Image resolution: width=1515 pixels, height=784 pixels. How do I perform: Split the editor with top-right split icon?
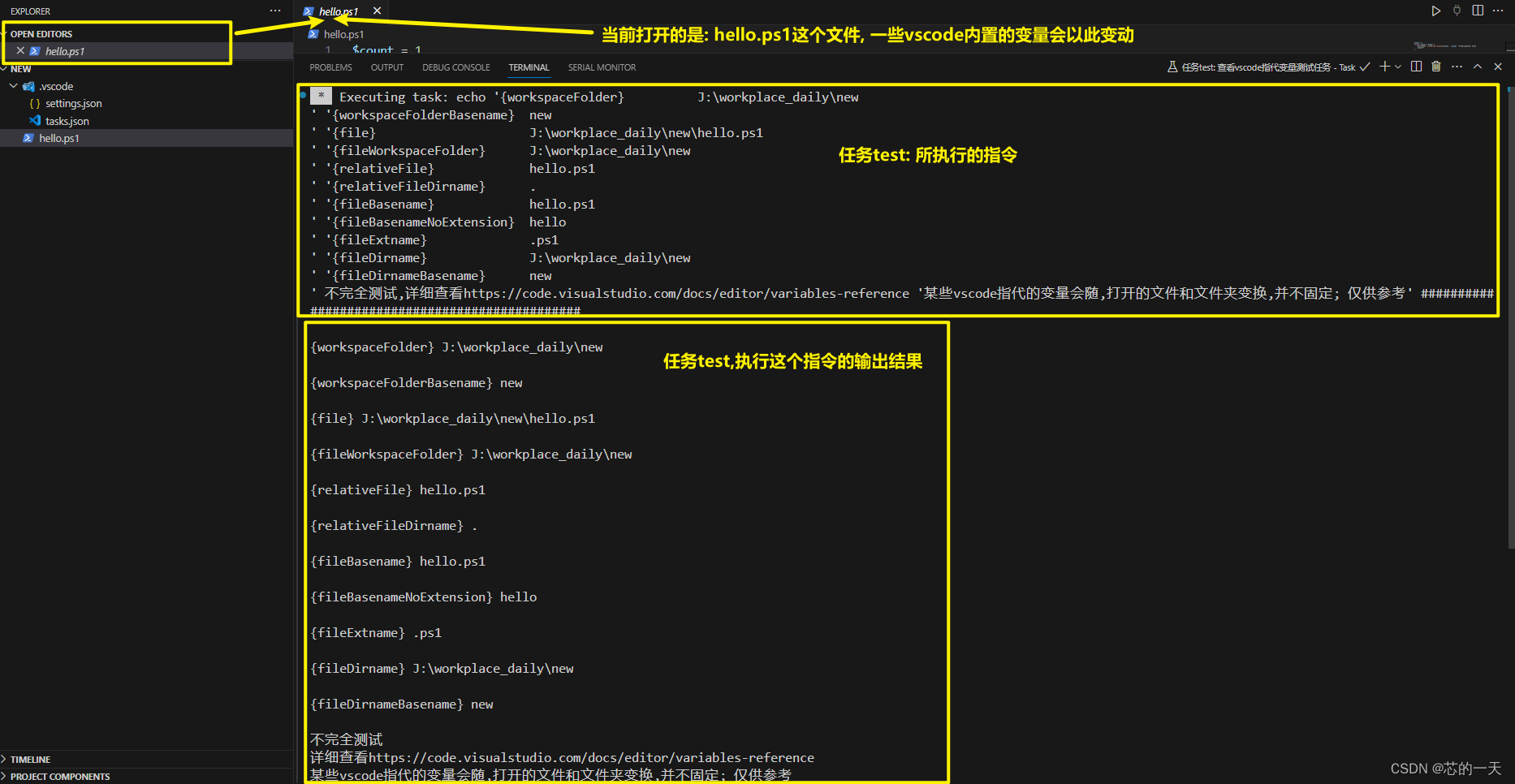1478,11
